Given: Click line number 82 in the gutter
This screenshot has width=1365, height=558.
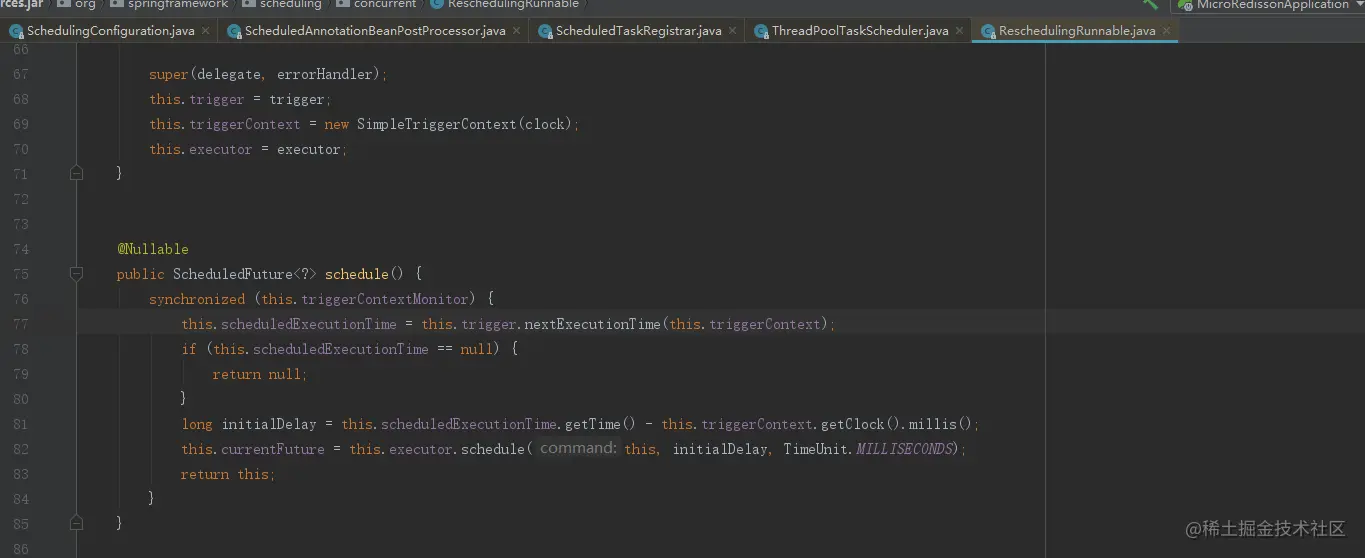Looking at the screenshot, I should coord(21,449).
